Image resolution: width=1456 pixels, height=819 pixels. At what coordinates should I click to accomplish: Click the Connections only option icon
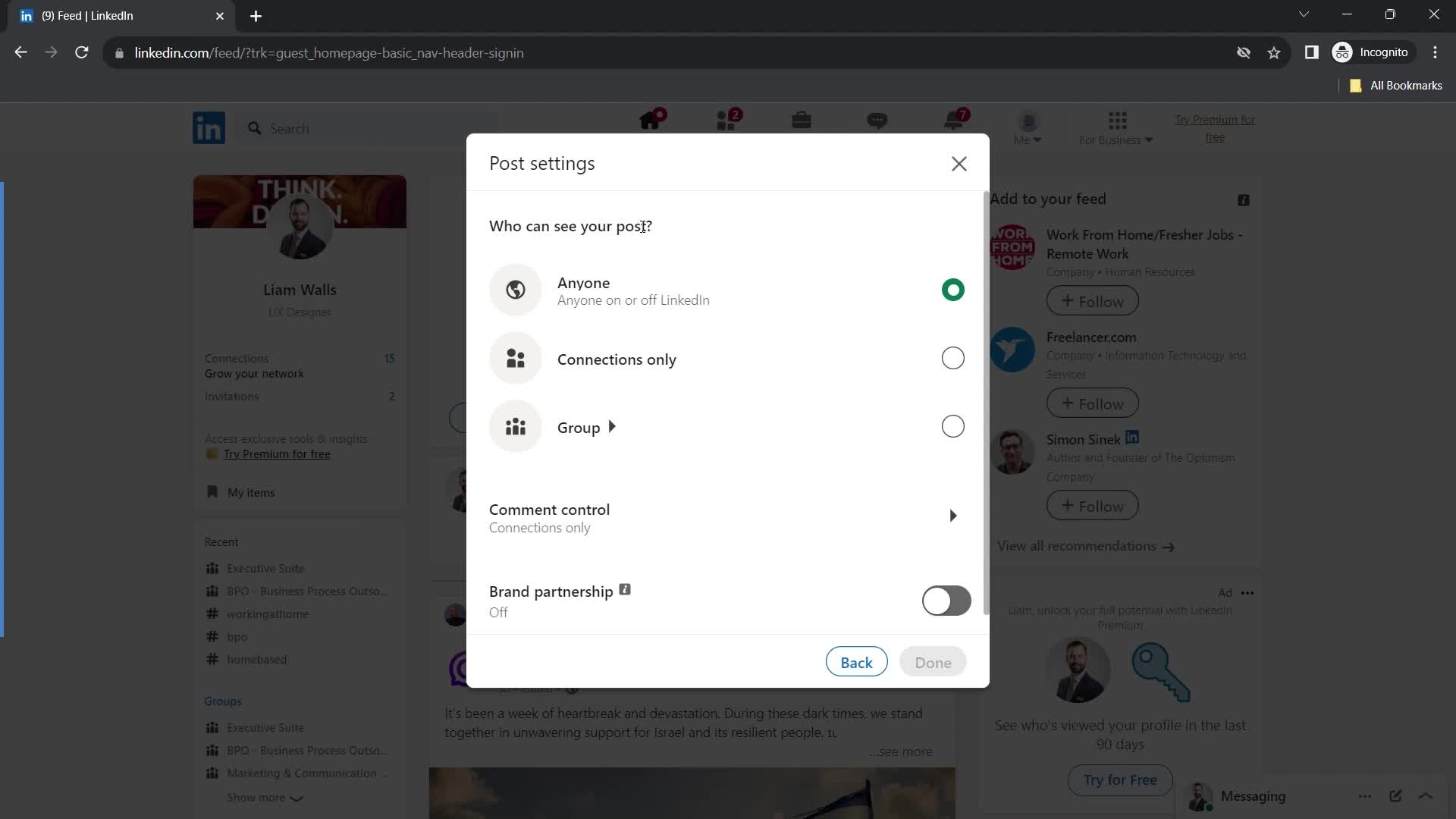(x=516, y=358)
